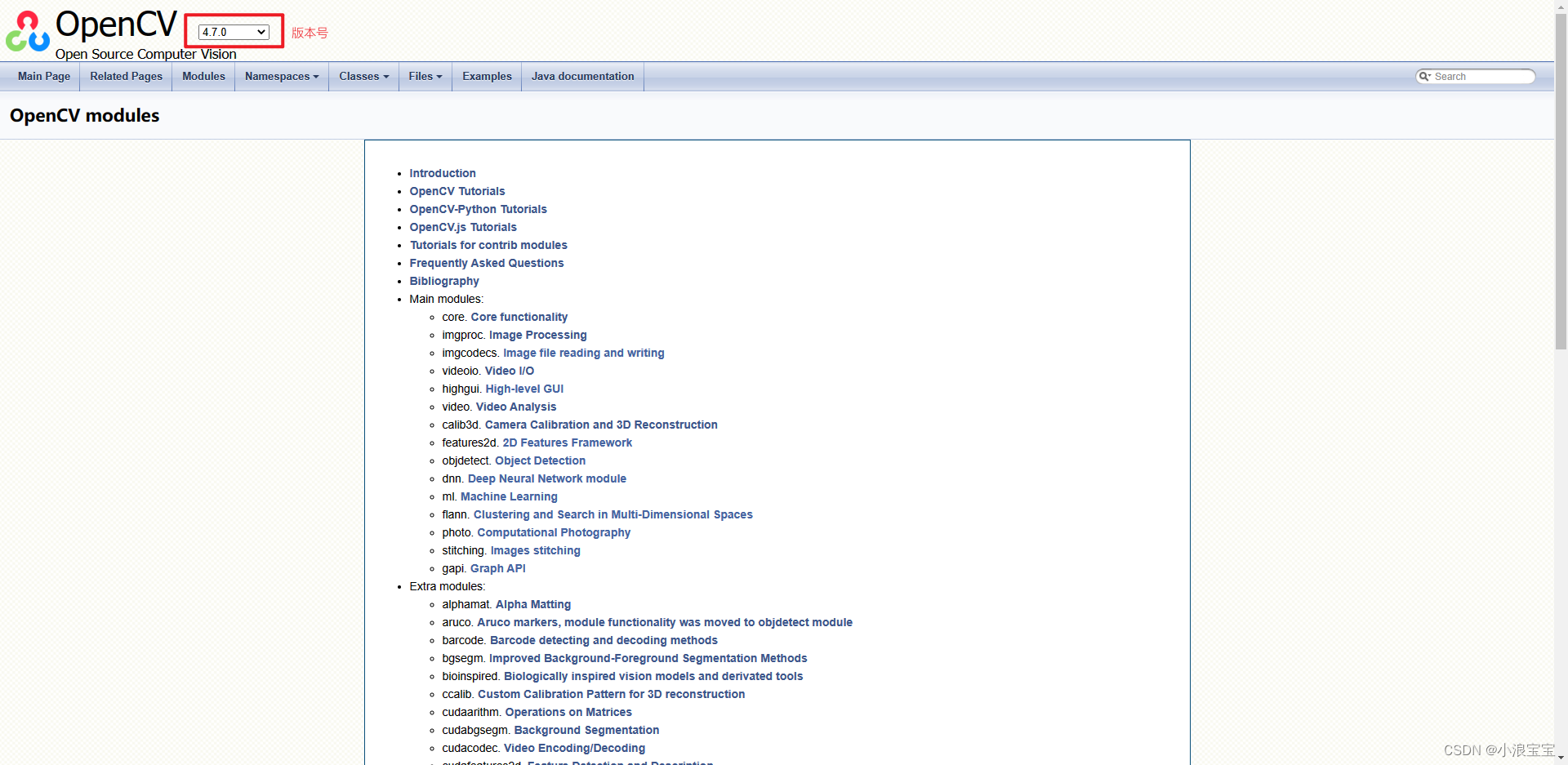Click the 'Open Source Computer Vision' tagline
Screen dimensions: 1568x765
point(146,54)
